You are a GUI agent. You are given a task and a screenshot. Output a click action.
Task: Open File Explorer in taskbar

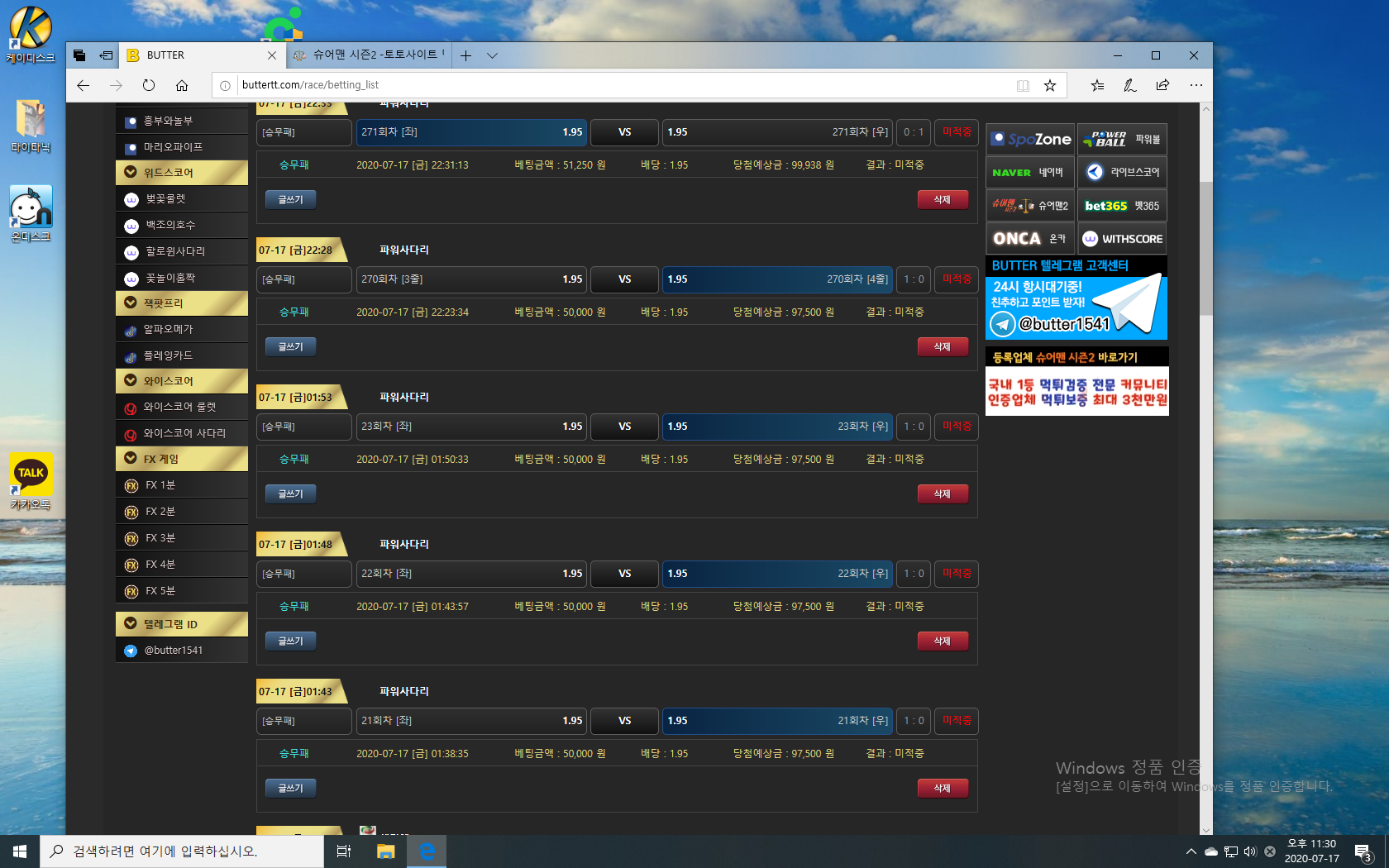tap(385, 851)
